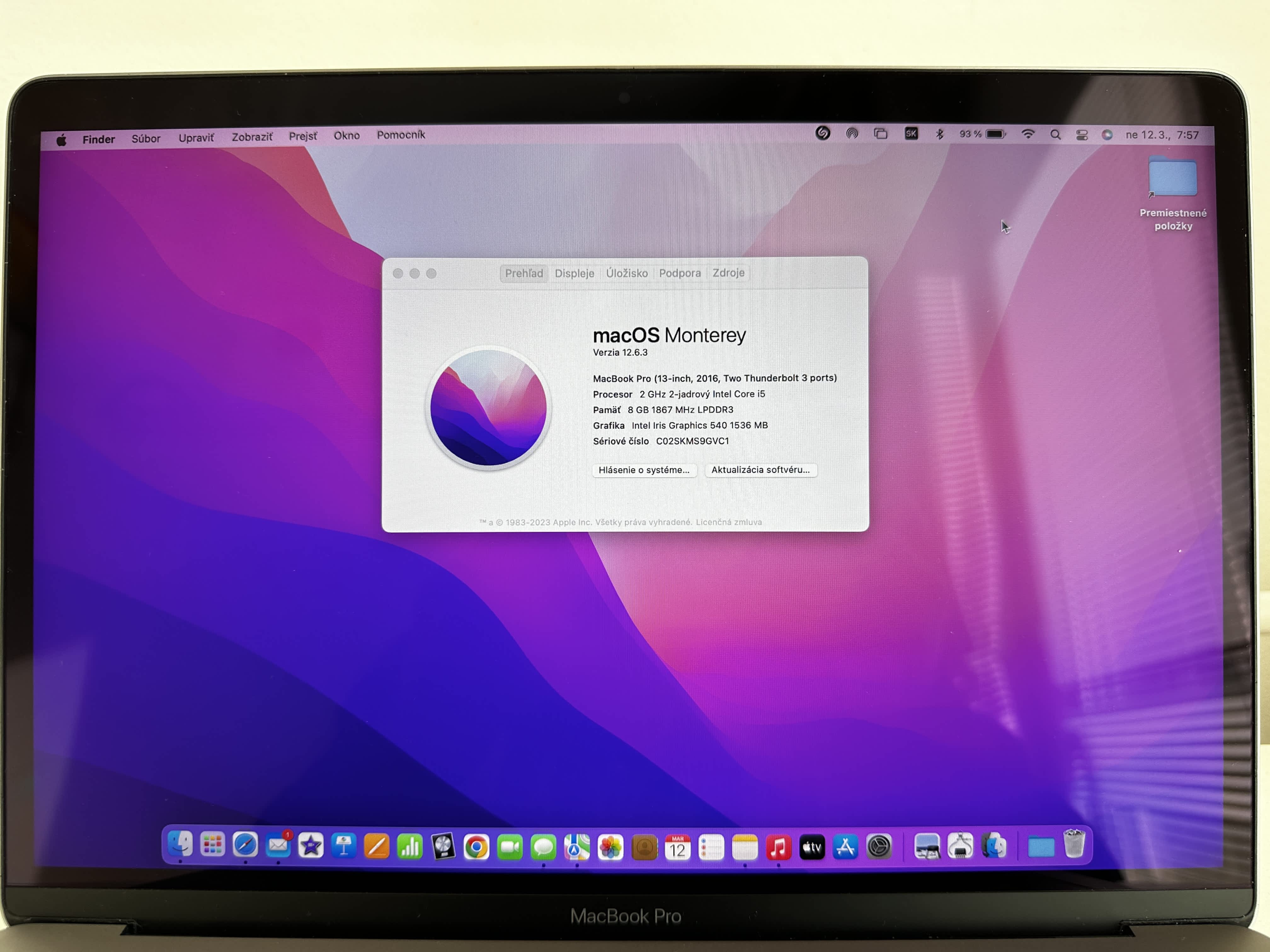Launch Music app from the dock

coord(778,847)
